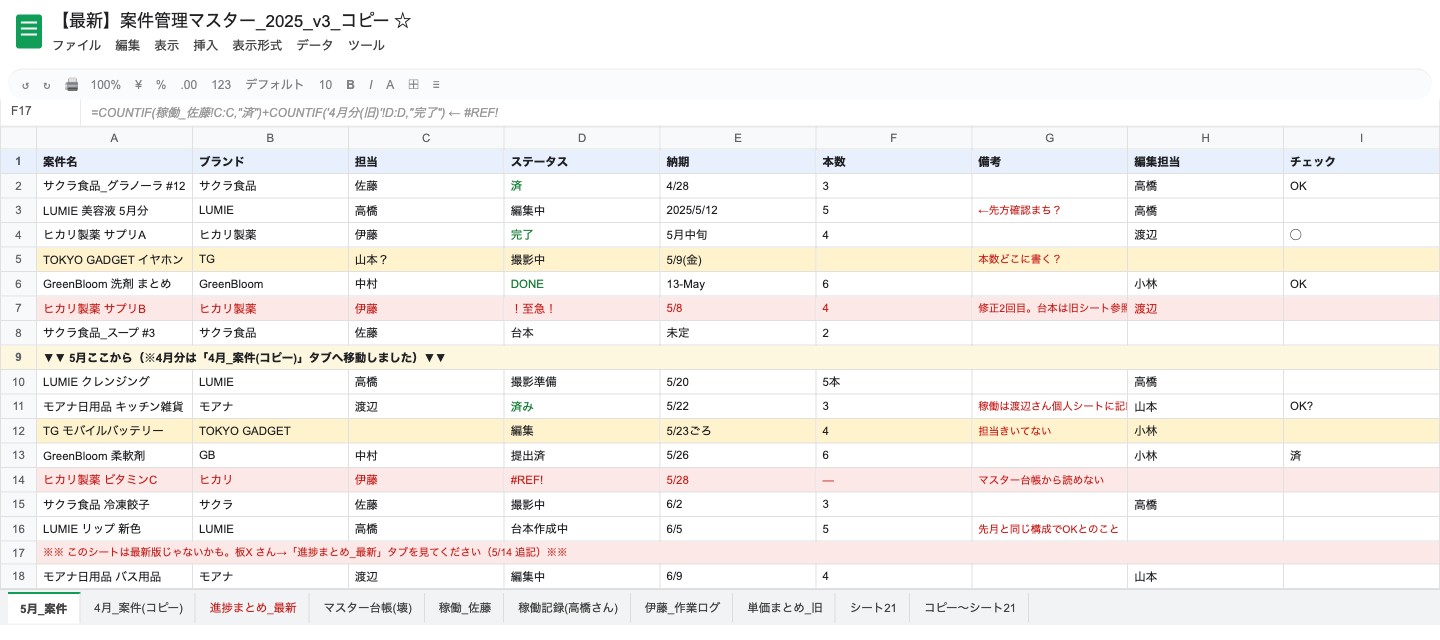
Task: Switch to マスター台帳(壊) sheet tab
Action: [367, 607]
